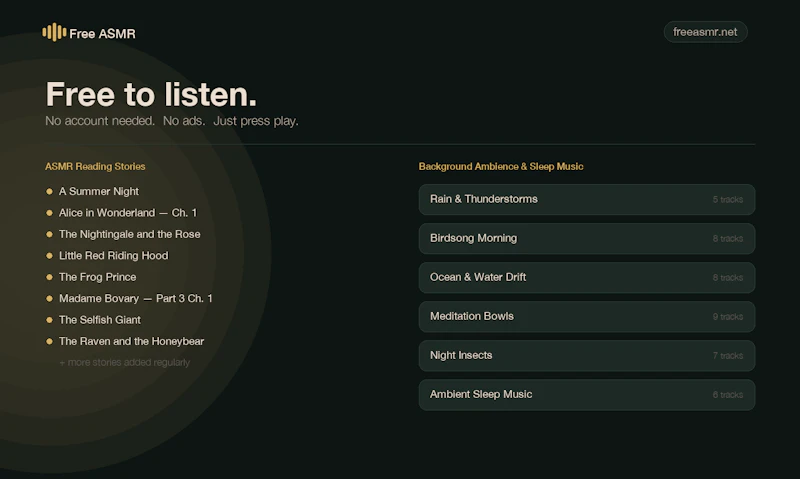800x479 pixels.
Task: Click the ASMR Reading Stories heading
Action: (95, 166)
